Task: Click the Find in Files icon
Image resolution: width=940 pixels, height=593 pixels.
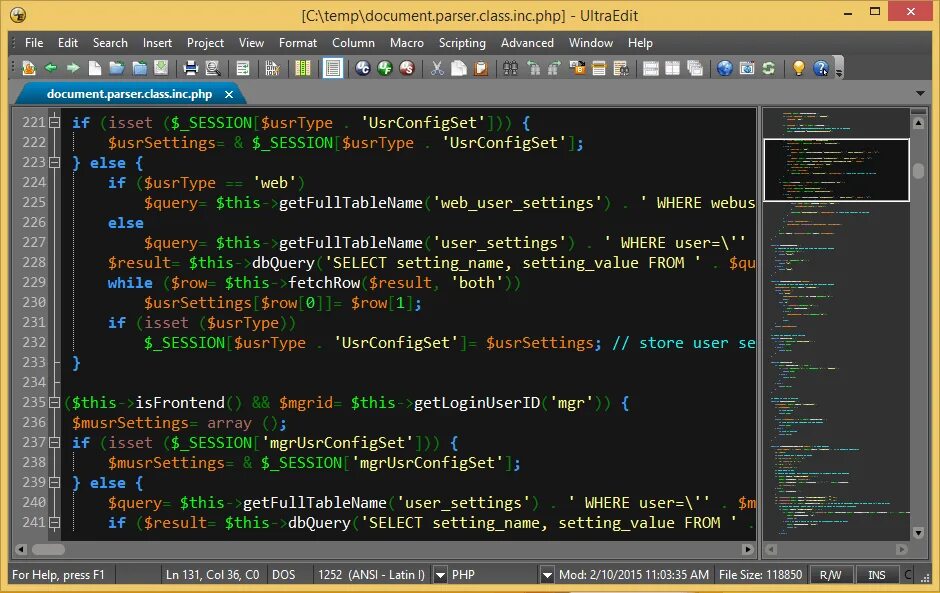Action: (621, 68)
